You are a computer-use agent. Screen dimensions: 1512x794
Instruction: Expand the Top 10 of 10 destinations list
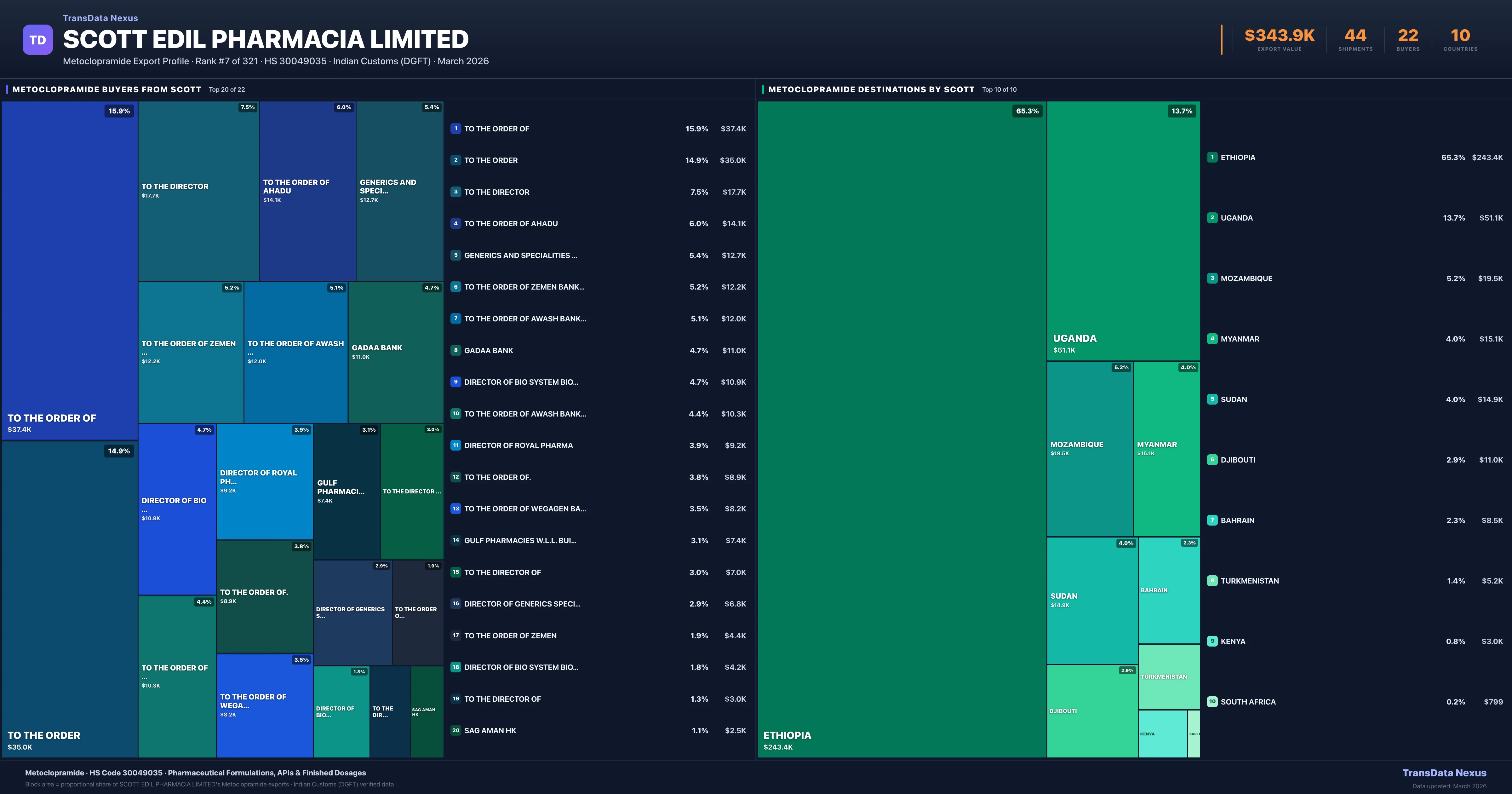point(999,89)
